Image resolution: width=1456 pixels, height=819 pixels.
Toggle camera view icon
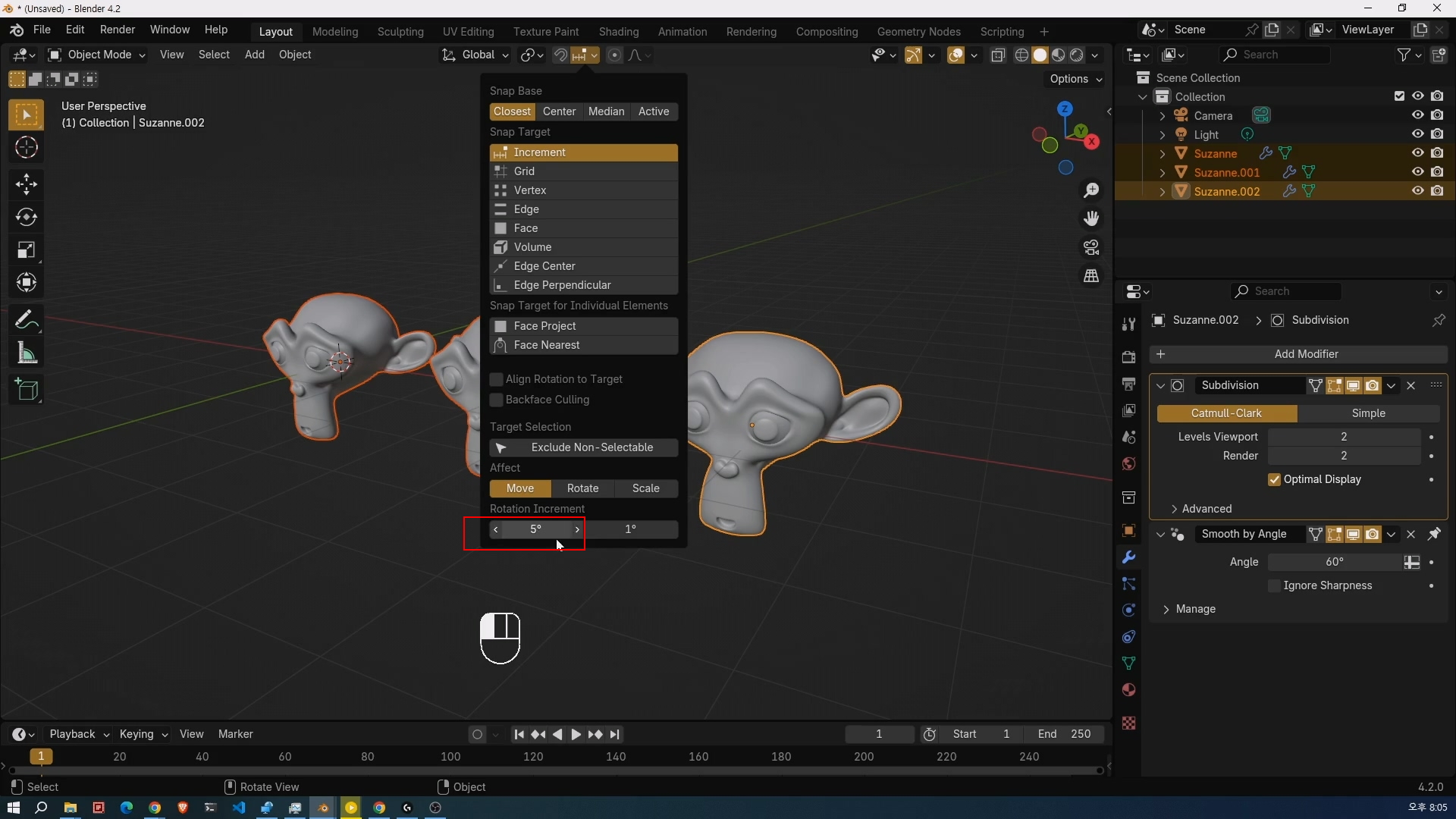(x=1091, y=247)
